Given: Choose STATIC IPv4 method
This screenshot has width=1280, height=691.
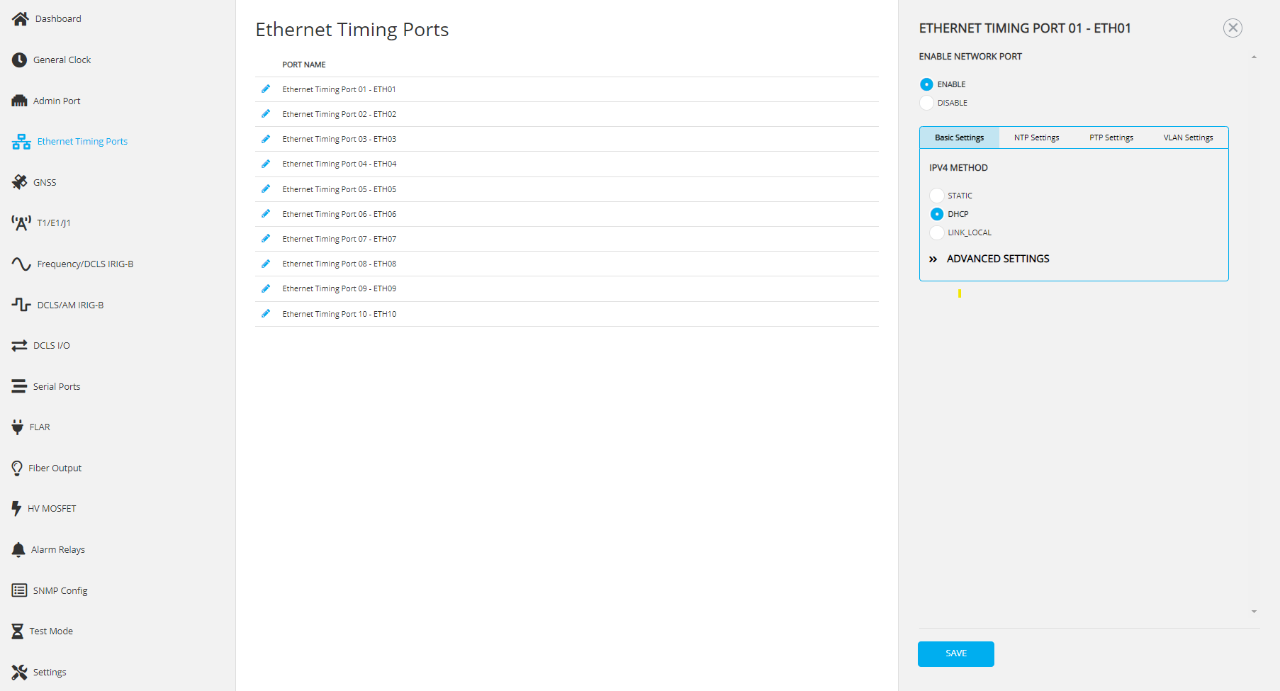Looking at the screenshot, I should tap(937, 196).
